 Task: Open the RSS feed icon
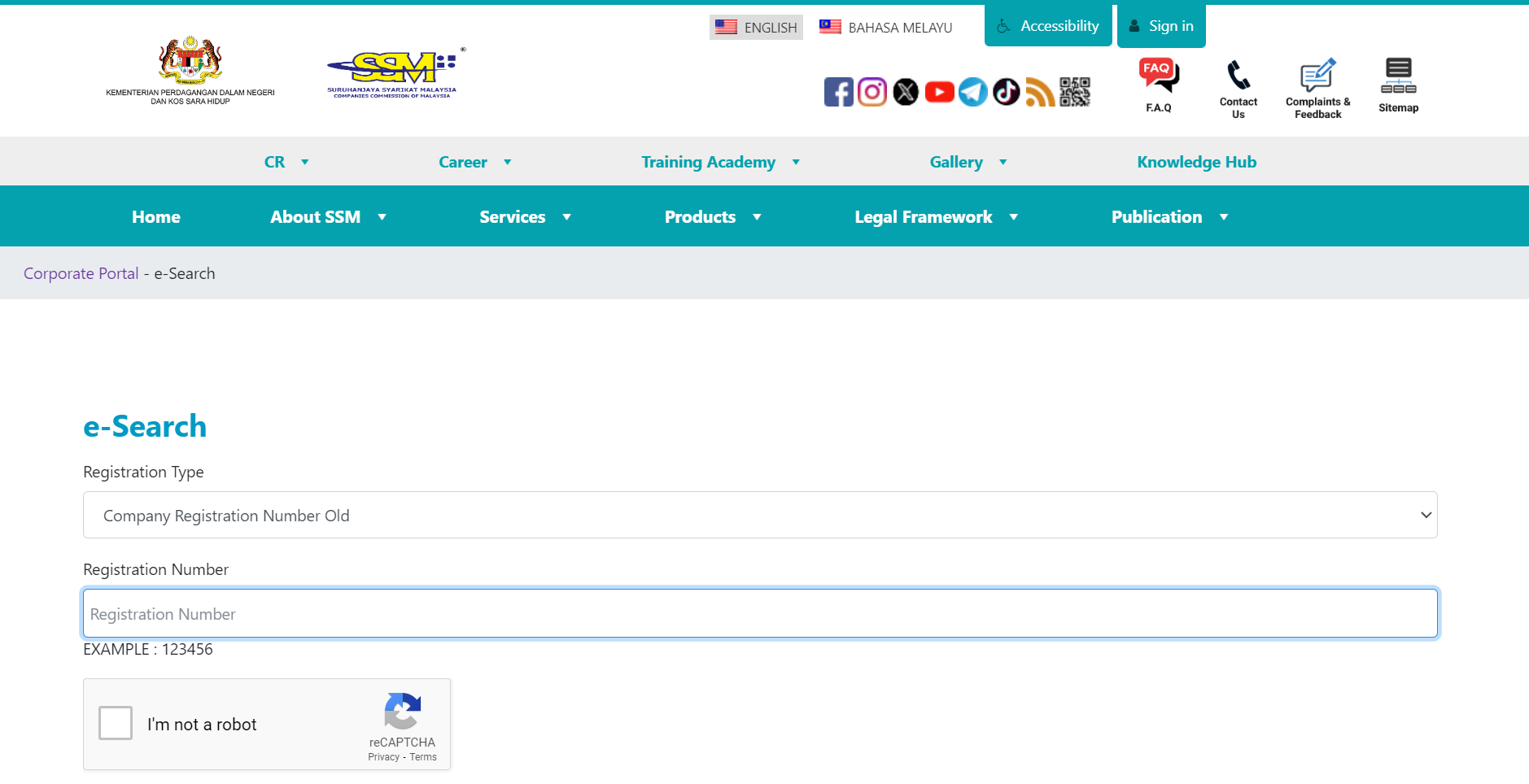coord(1041,92)
